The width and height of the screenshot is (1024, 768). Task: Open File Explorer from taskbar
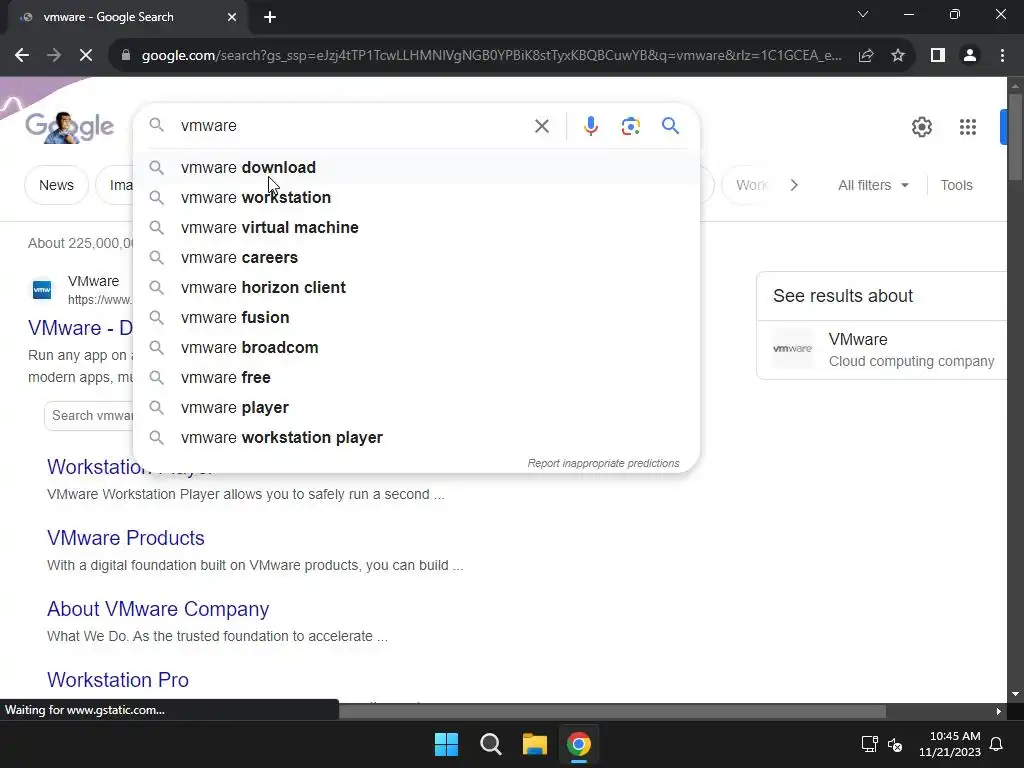(534, 744)
